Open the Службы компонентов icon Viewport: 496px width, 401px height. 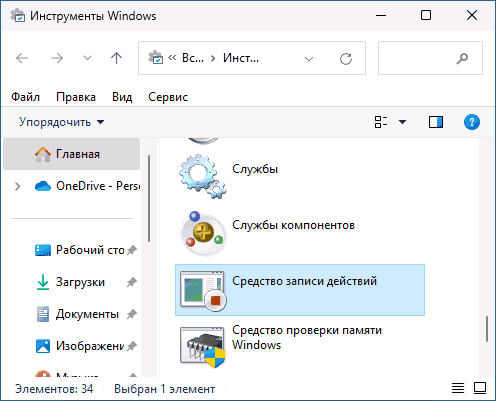click(203, 233)
